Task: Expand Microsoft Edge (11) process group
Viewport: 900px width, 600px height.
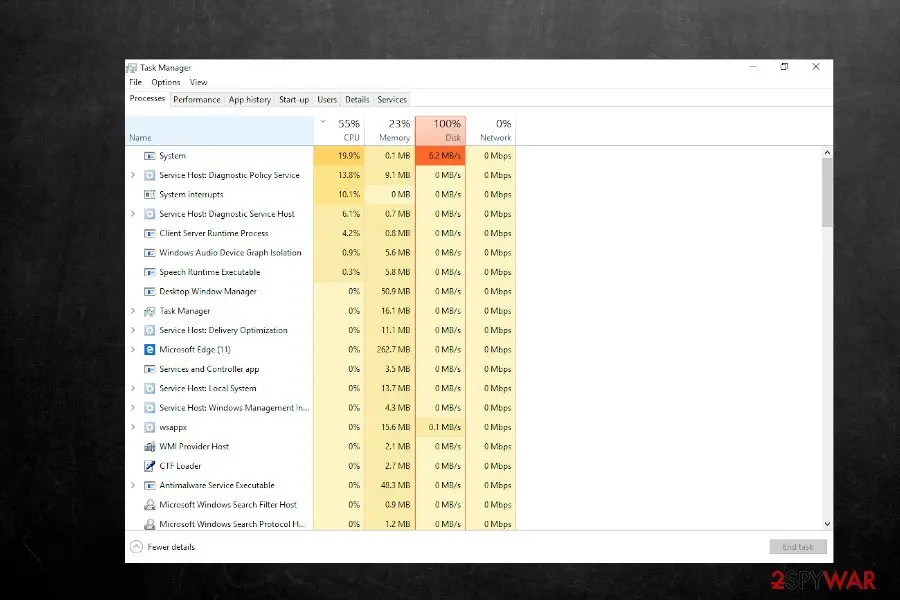Action: [133, 350]
